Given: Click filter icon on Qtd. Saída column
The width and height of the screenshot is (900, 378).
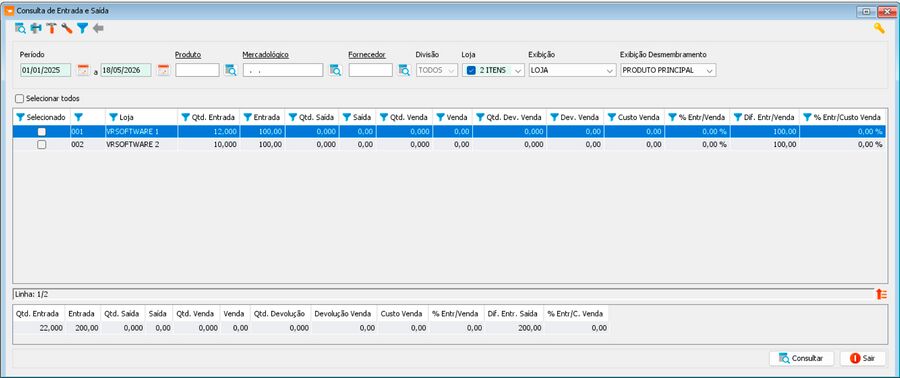Looking at the screenshot, I should pyautogui.click(x=293, y=117).
